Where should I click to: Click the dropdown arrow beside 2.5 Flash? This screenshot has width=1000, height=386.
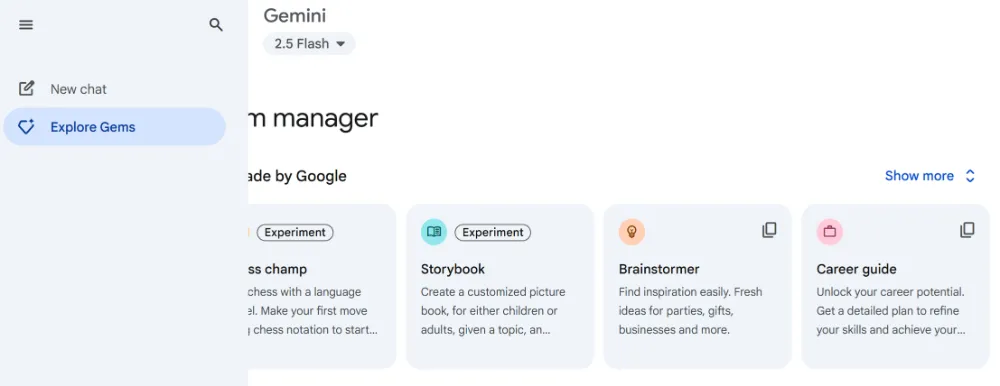[341, 44]
